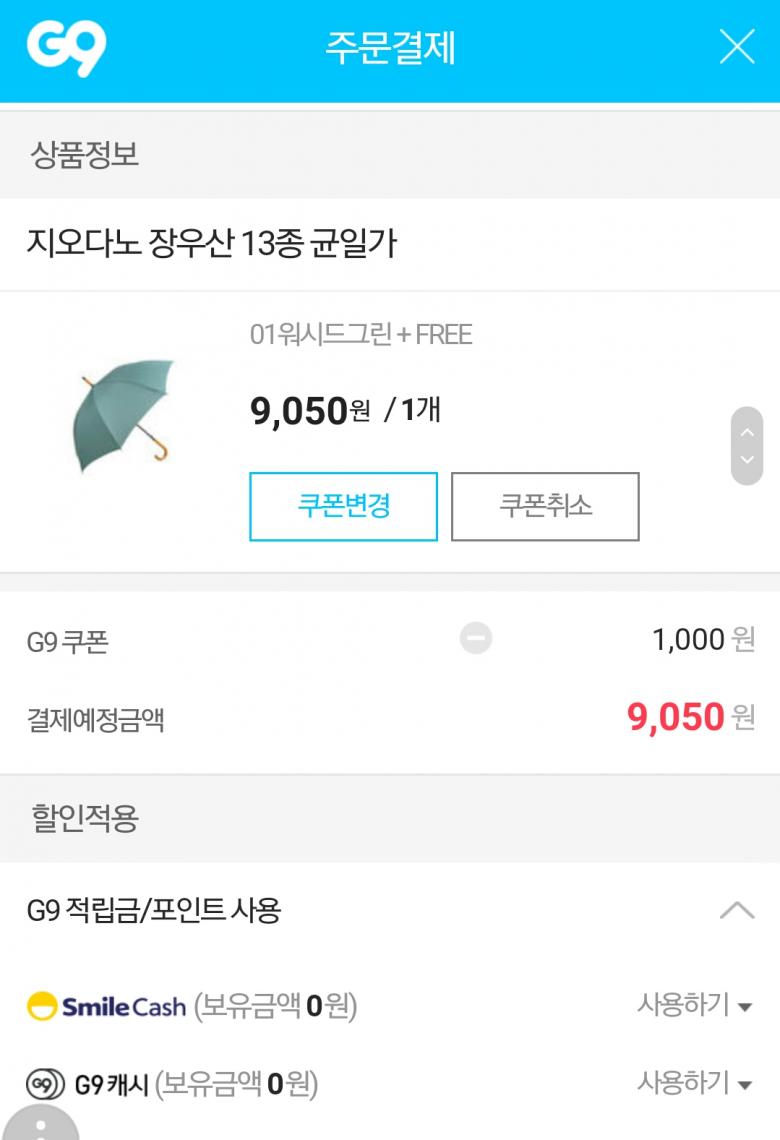Click the 상품정보 section header
Image resolution: width=780 pixels, height=1140 pixels.
[85, 155]
